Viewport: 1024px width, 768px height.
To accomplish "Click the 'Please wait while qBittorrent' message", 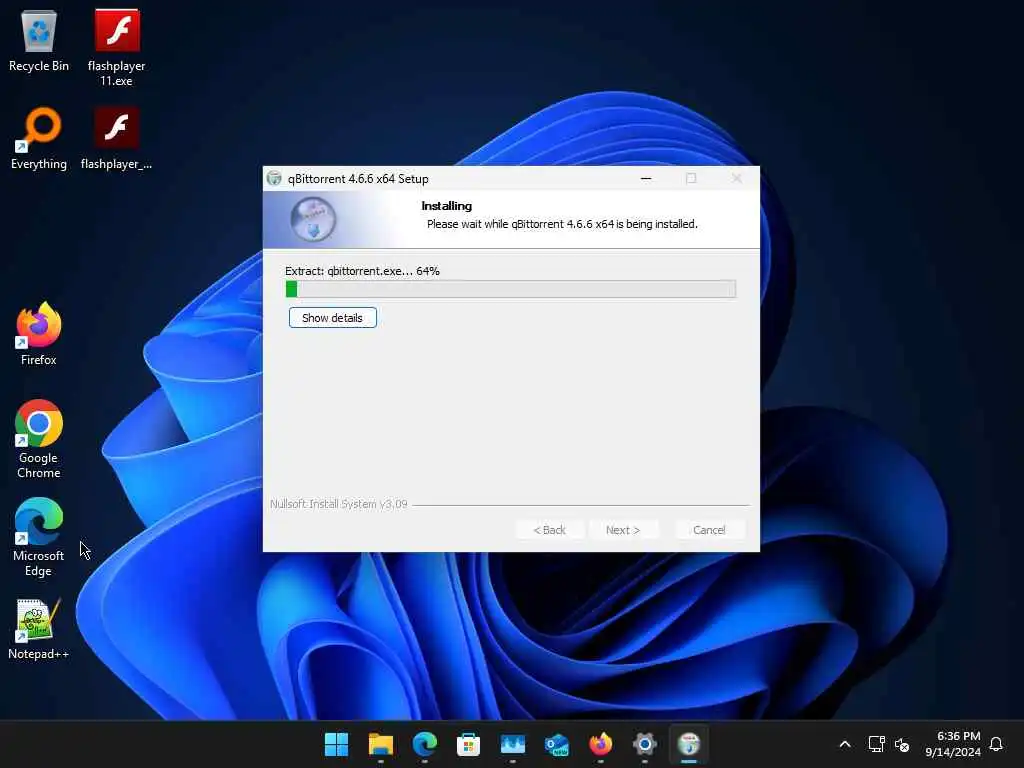I will coord(562,224).
